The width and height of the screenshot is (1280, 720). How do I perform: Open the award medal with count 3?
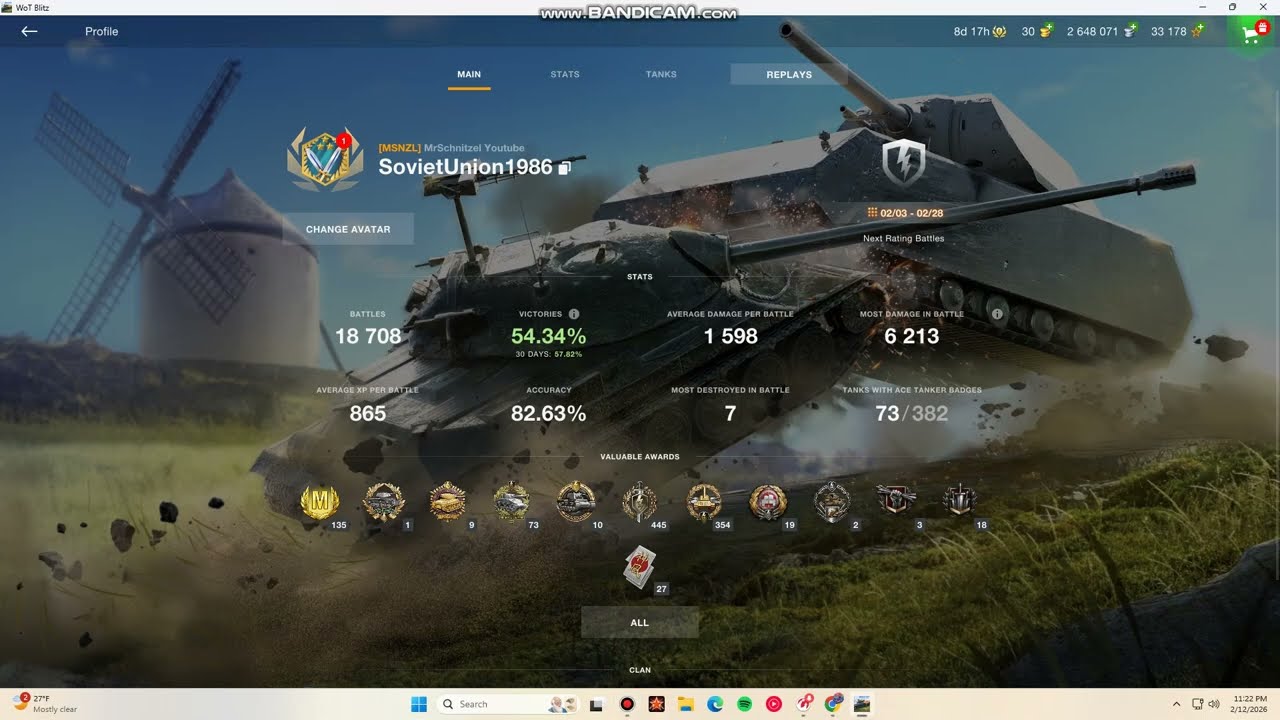[896, 500]
